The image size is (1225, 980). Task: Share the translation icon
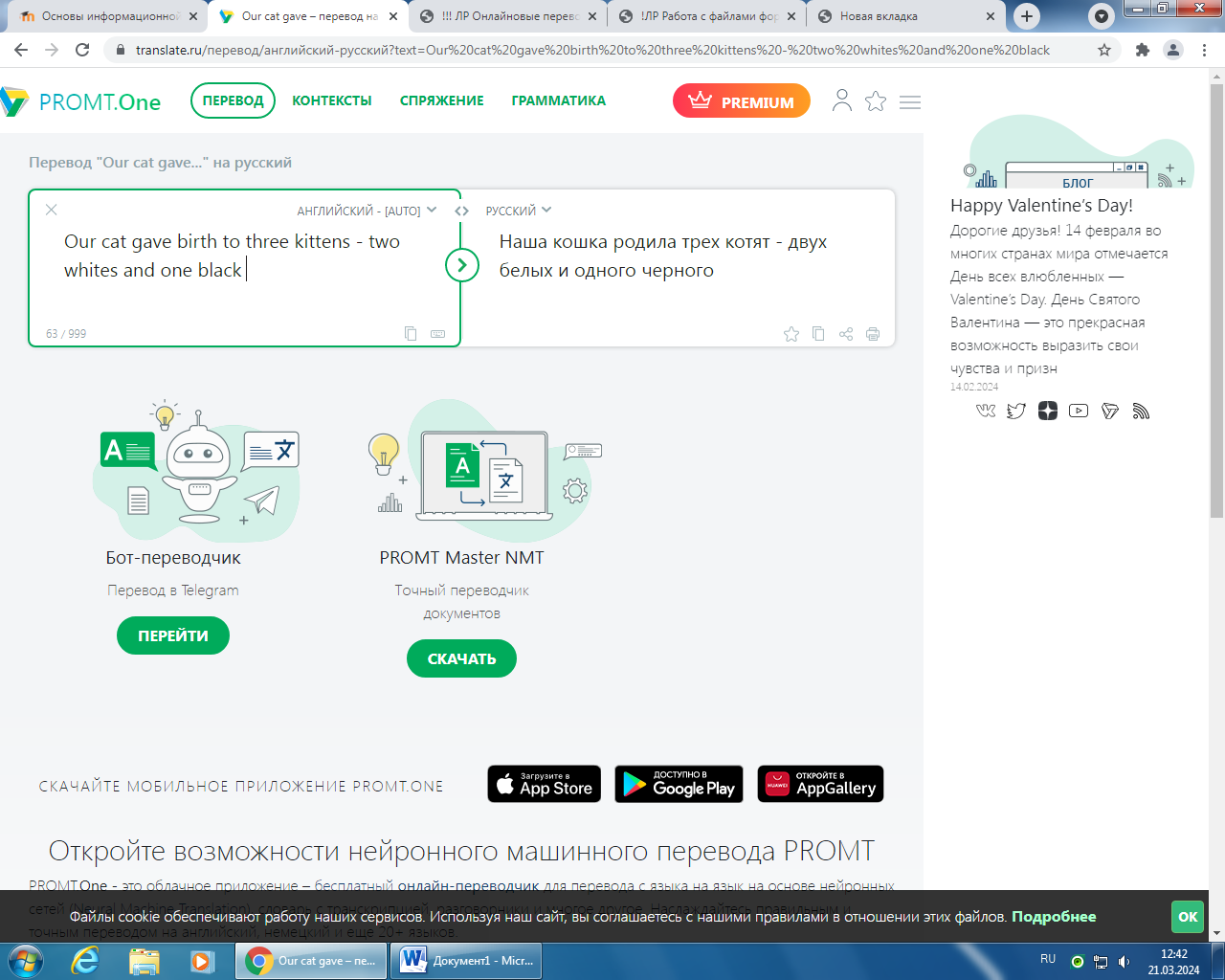pyautogui.click(x=846, y=333)
